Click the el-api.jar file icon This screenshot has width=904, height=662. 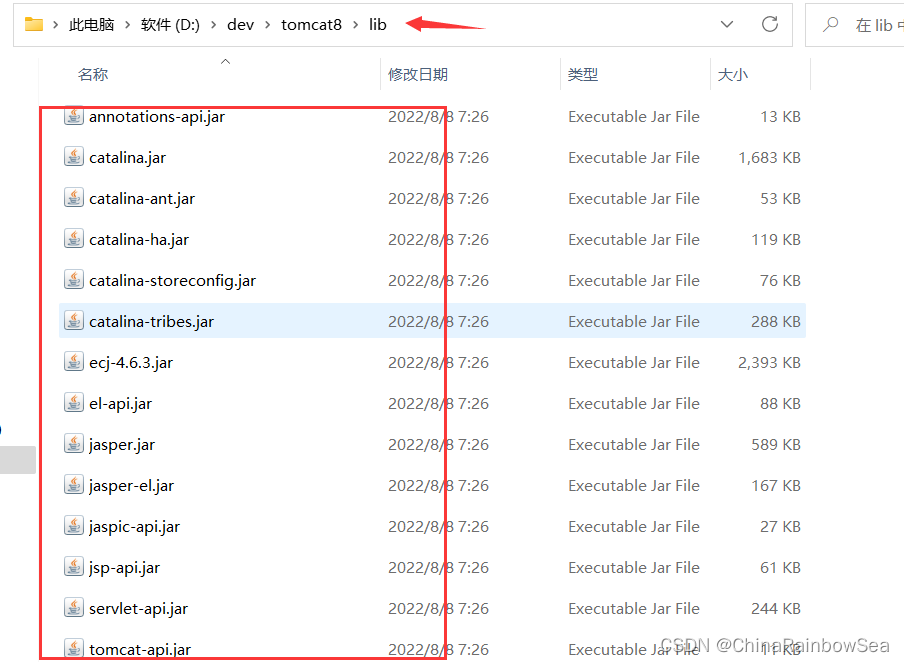pos(73,403)
